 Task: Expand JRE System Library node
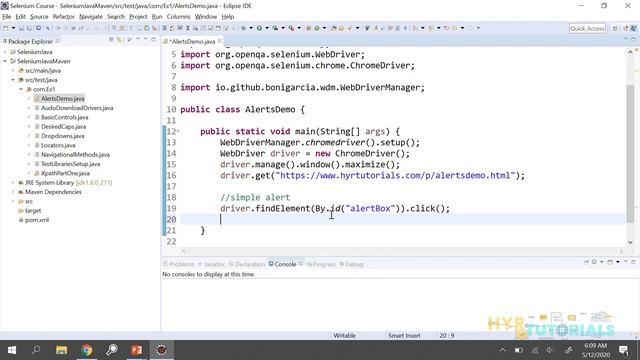(x=13, y=182)
